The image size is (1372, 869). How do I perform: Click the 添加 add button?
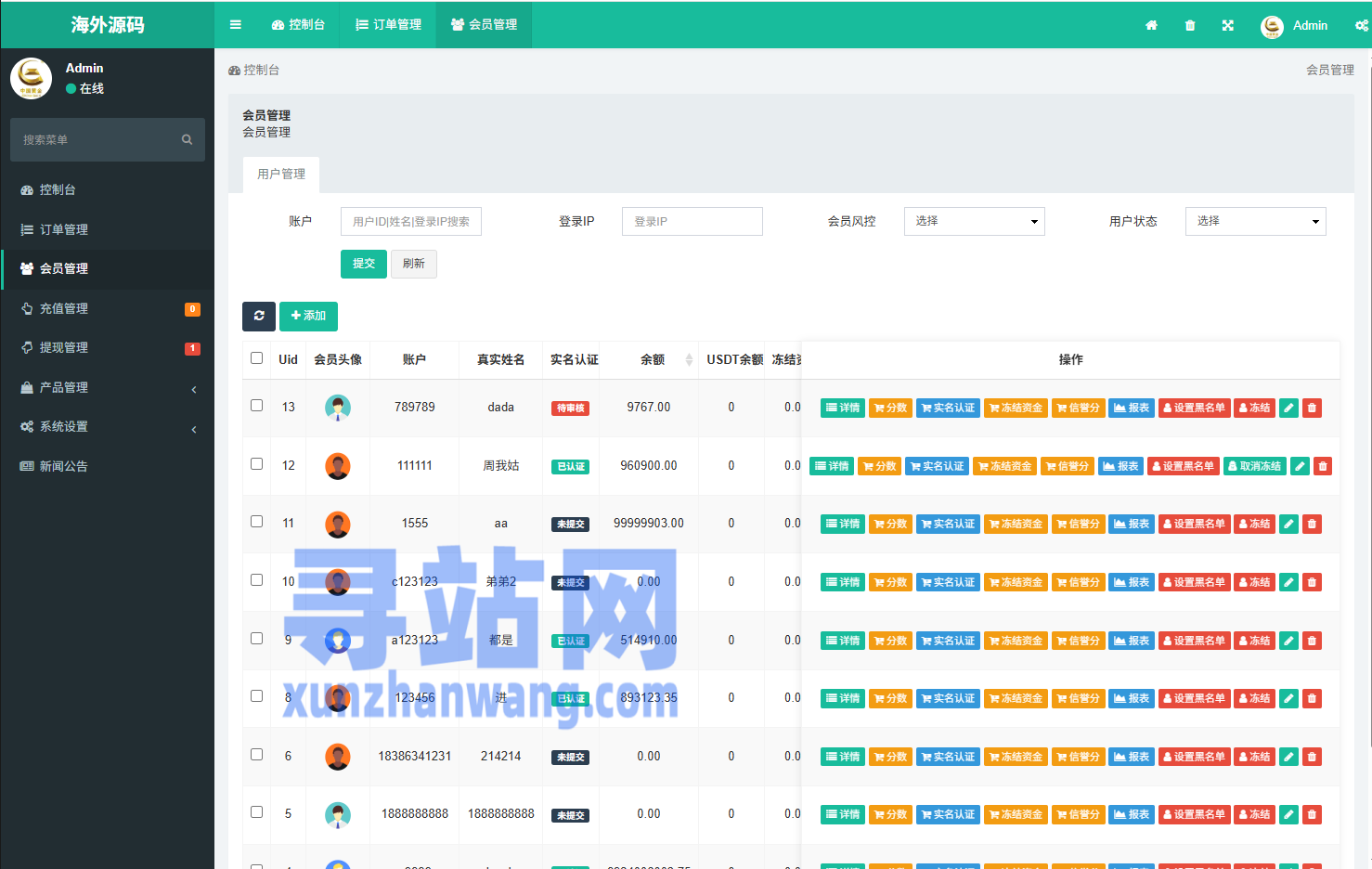[x=308, y=317]
